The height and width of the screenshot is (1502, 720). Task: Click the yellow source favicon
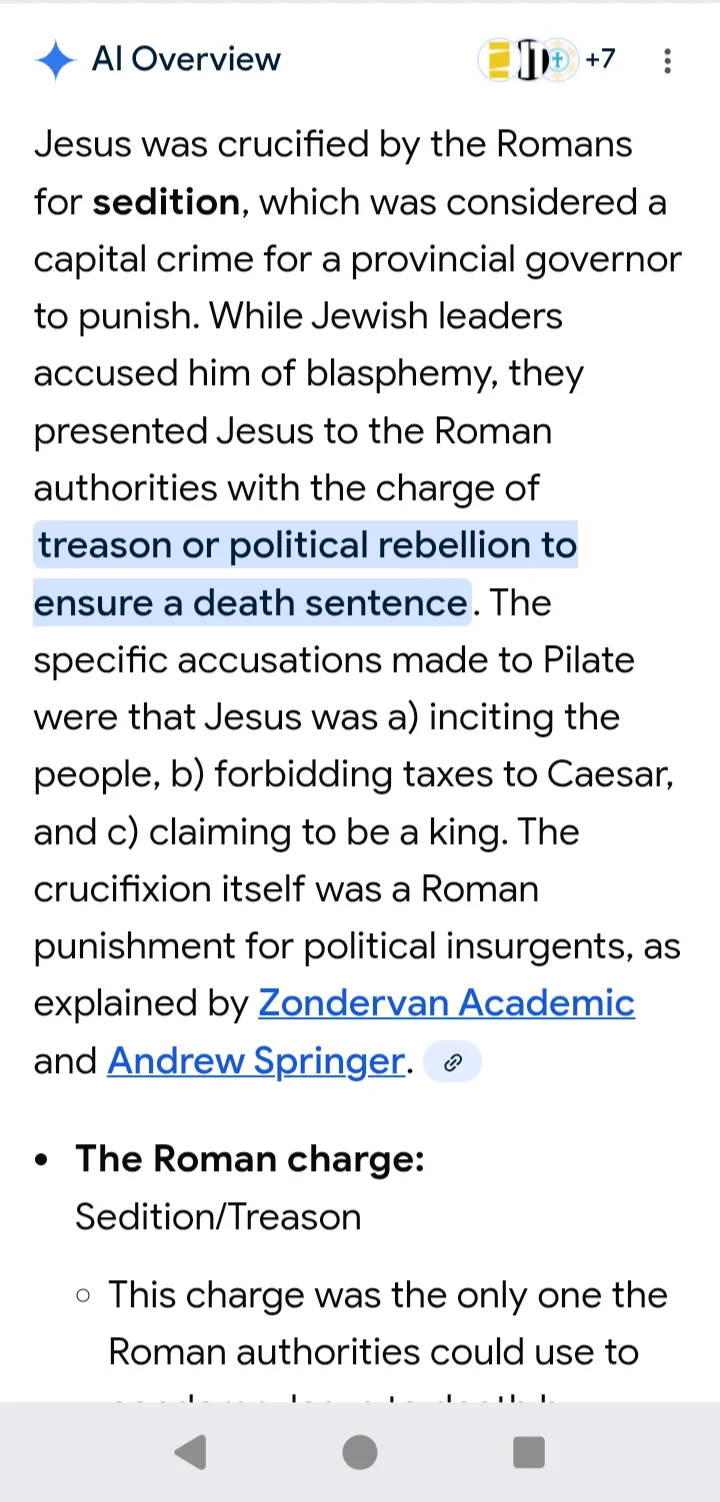click(x=497, y=60)
